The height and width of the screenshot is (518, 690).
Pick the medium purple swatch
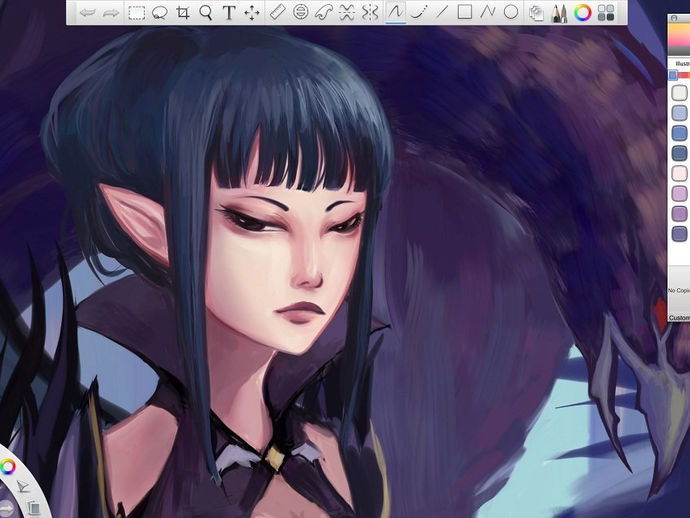pos(679,213)
